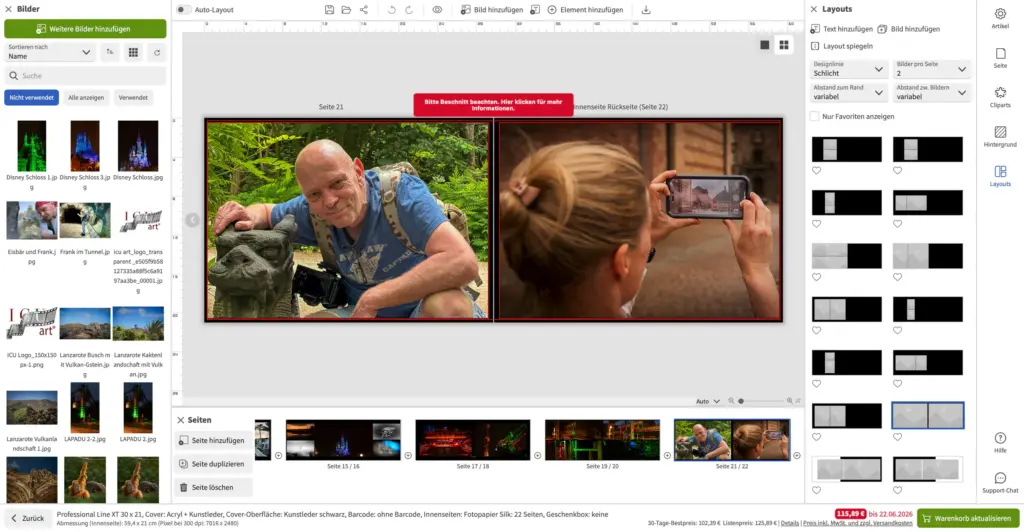The image size is (1024, 532).
Task: Toggle the Auto-Layout switch
Action: [184, 10]
